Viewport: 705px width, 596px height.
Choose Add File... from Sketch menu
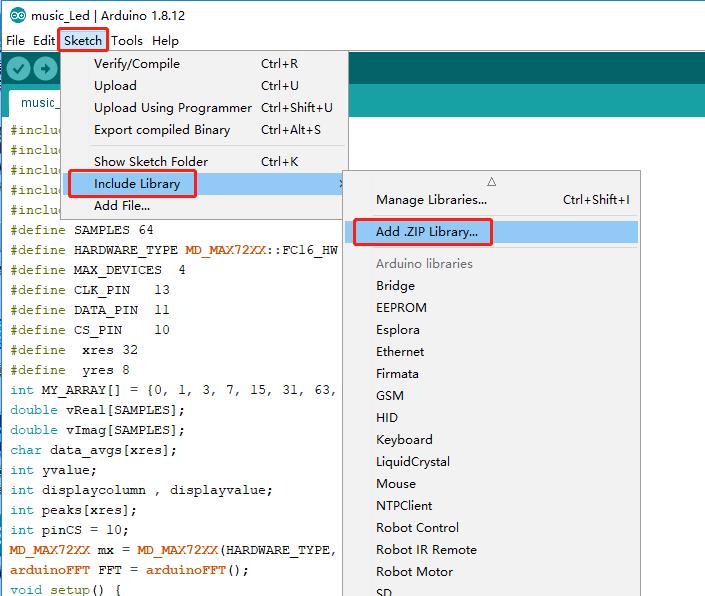121,206
